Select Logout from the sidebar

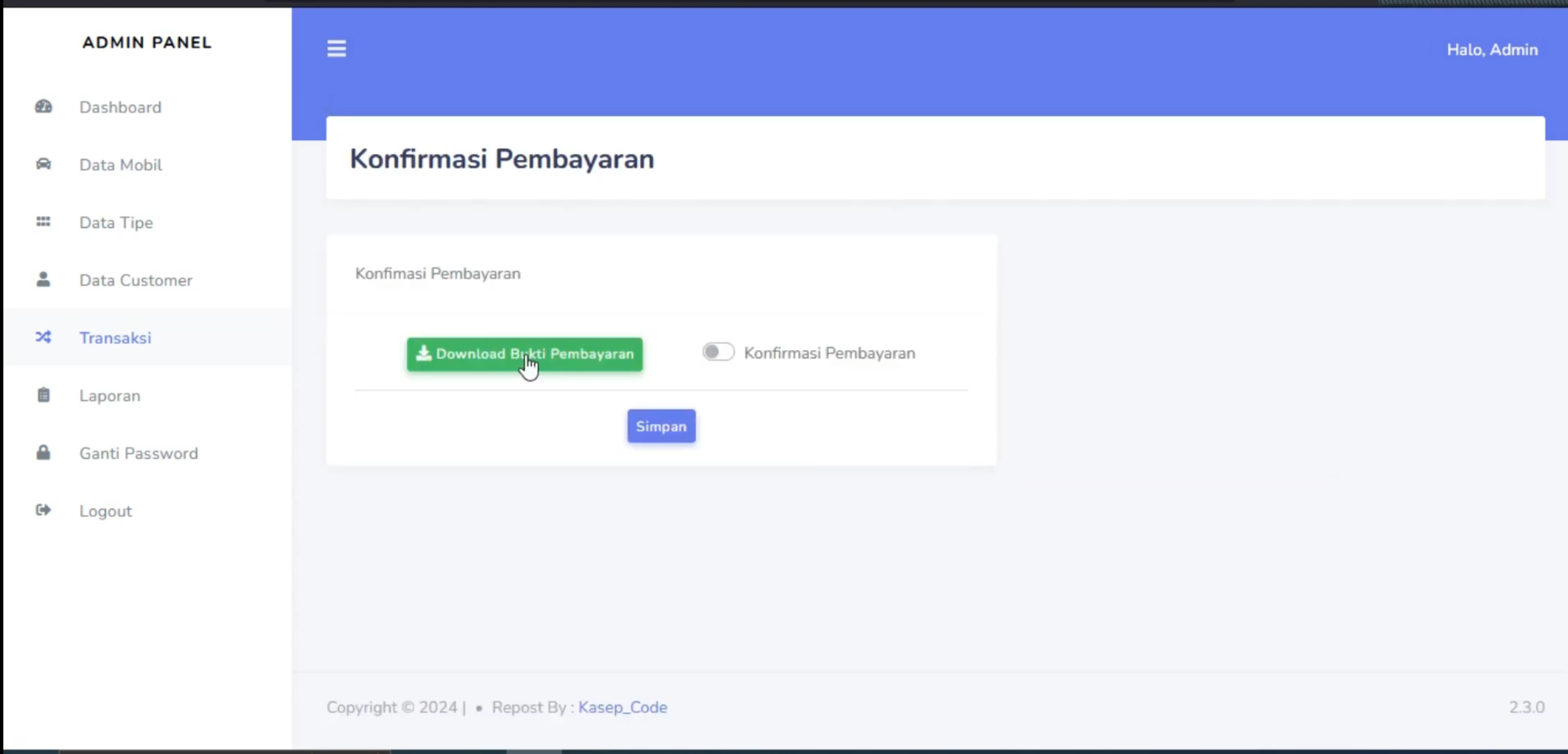click(106, 512)
